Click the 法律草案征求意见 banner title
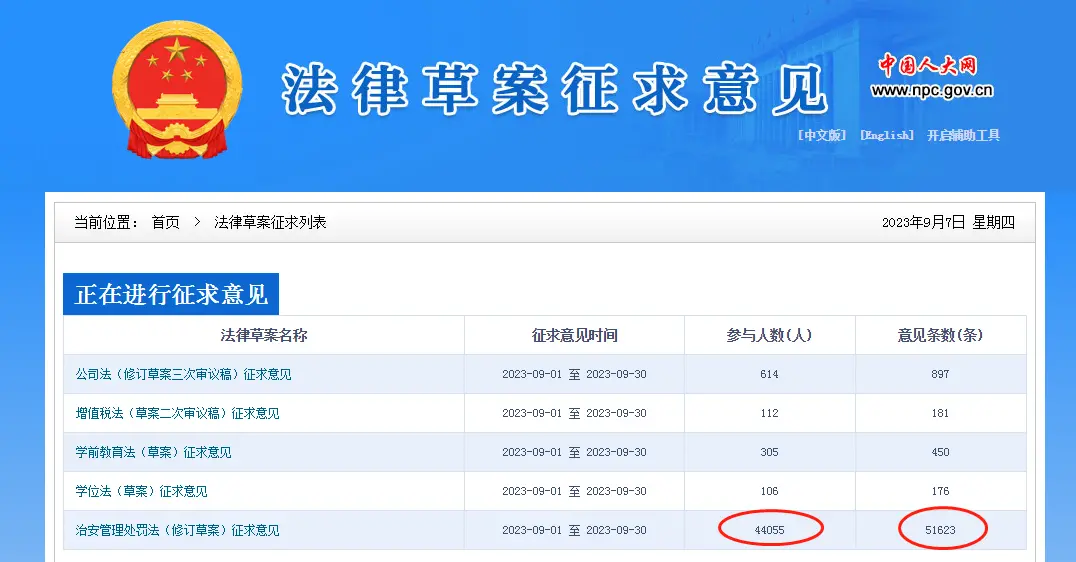 555,90
